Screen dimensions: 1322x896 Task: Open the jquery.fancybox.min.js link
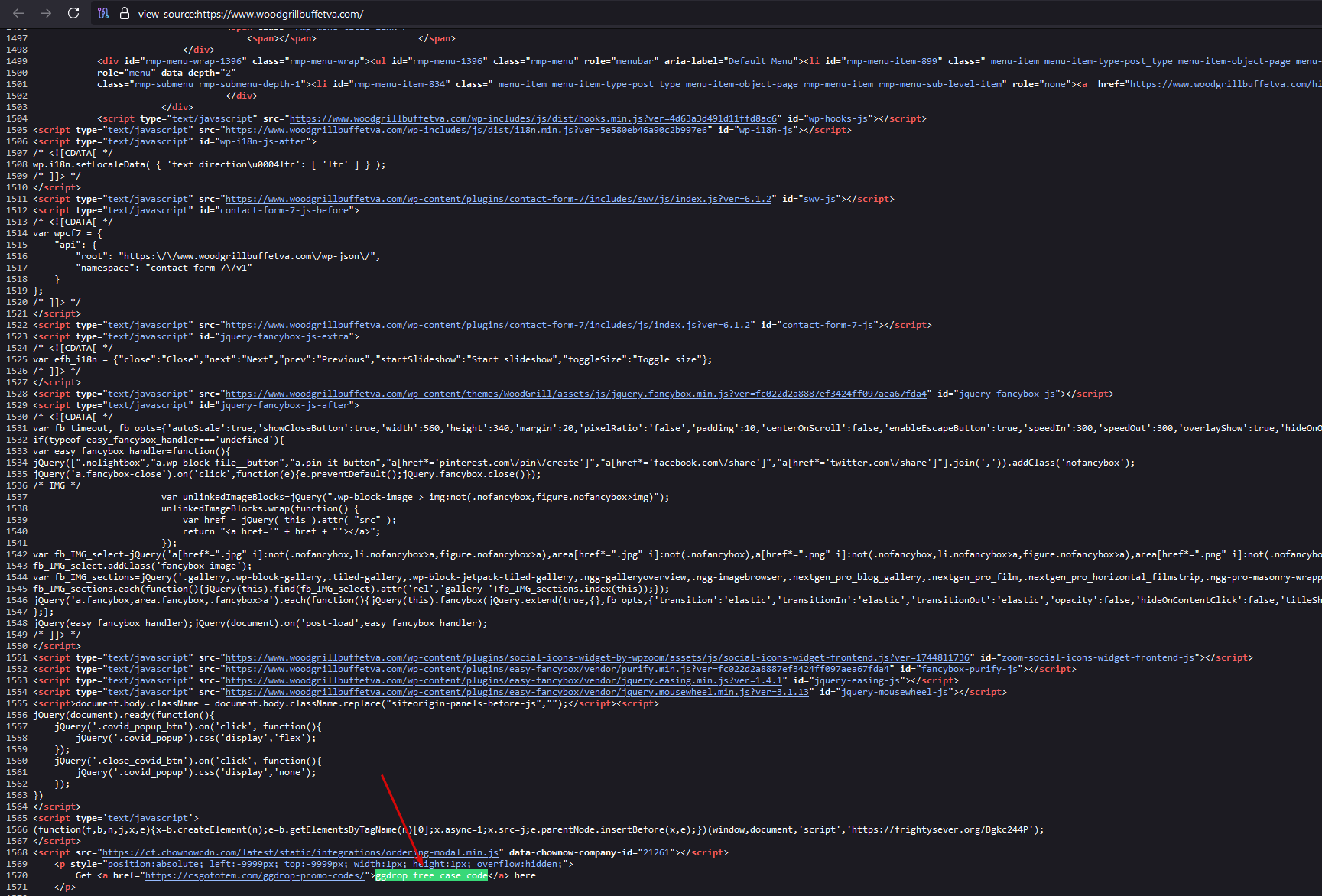pyautogui.click(x=576, y=394)
